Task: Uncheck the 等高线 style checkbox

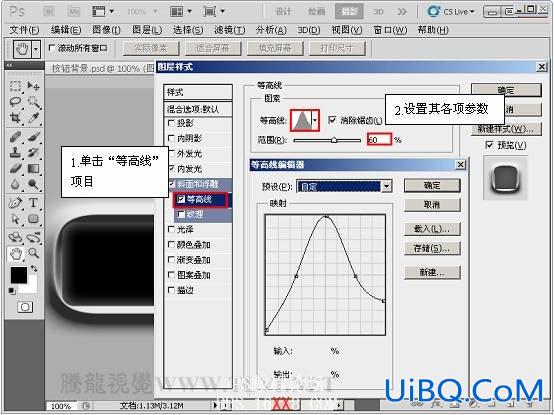Action: 181,199
